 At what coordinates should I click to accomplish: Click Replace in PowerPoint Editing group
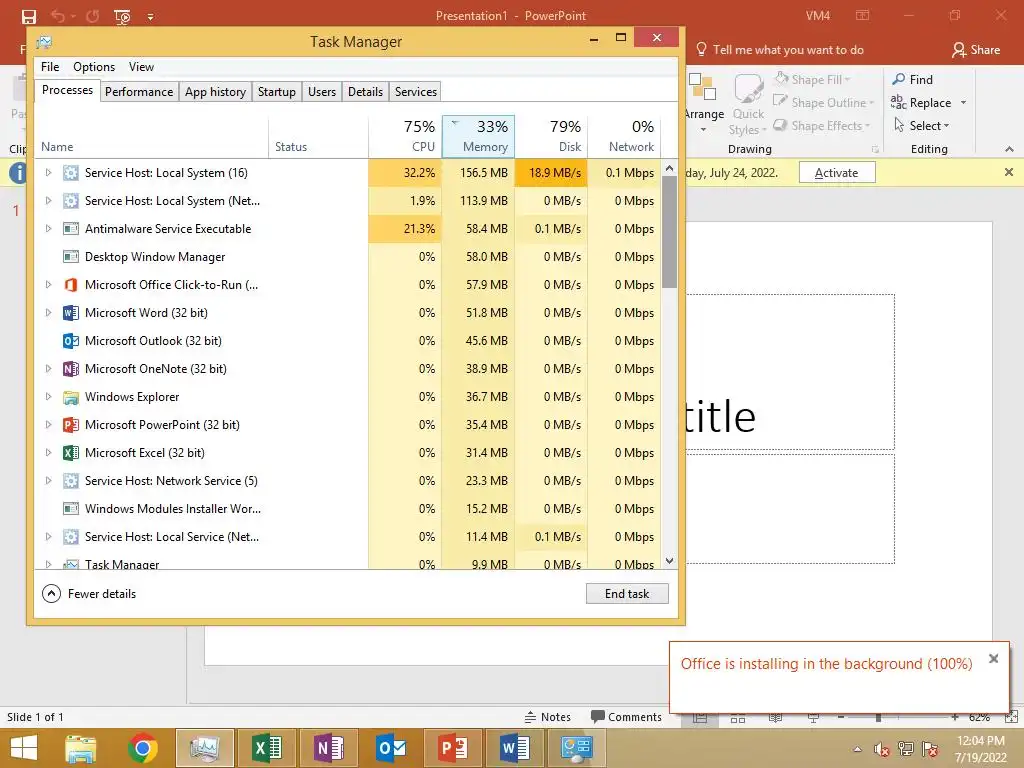928,103
